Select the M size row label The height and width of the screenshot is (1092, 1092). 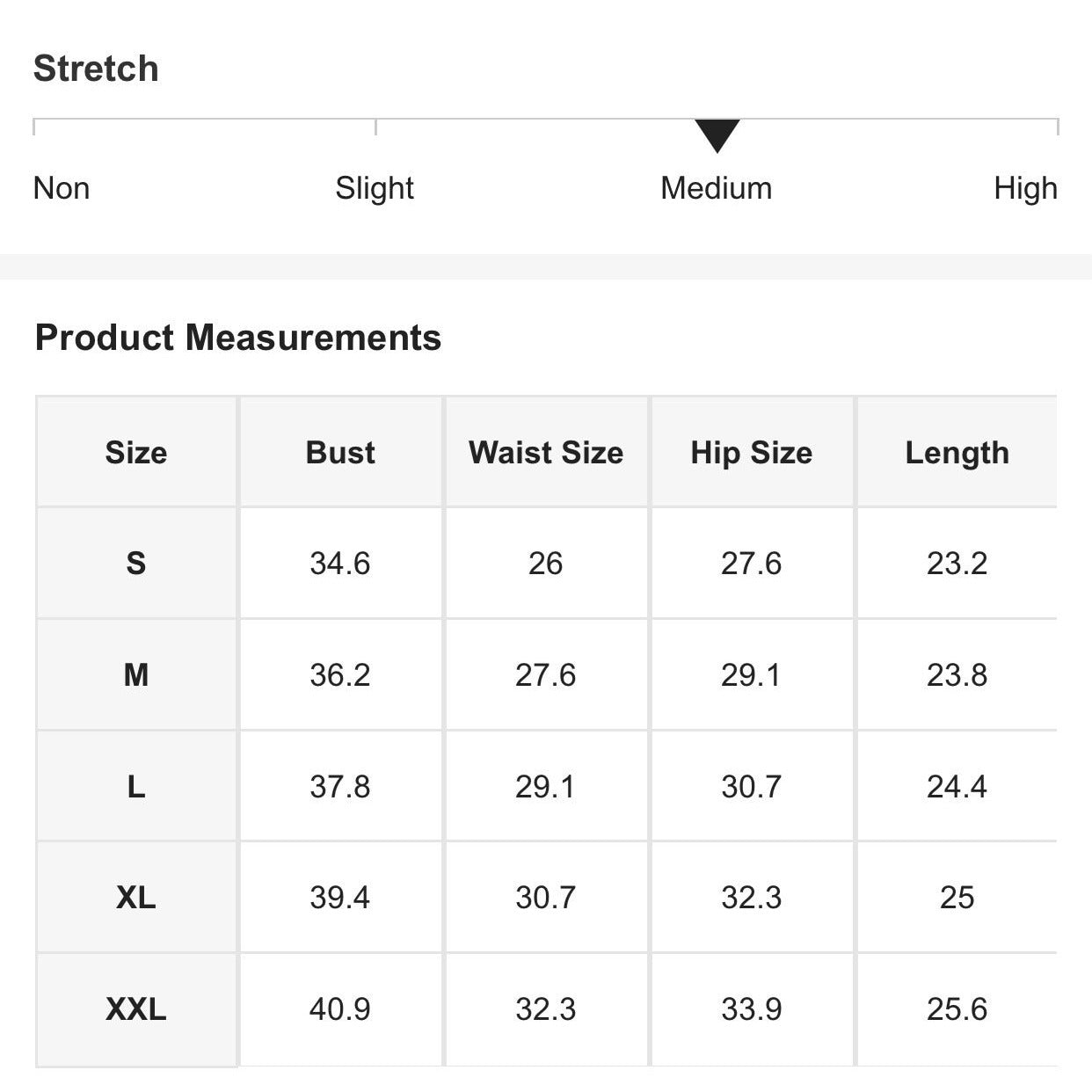click(x=136, y=675)
